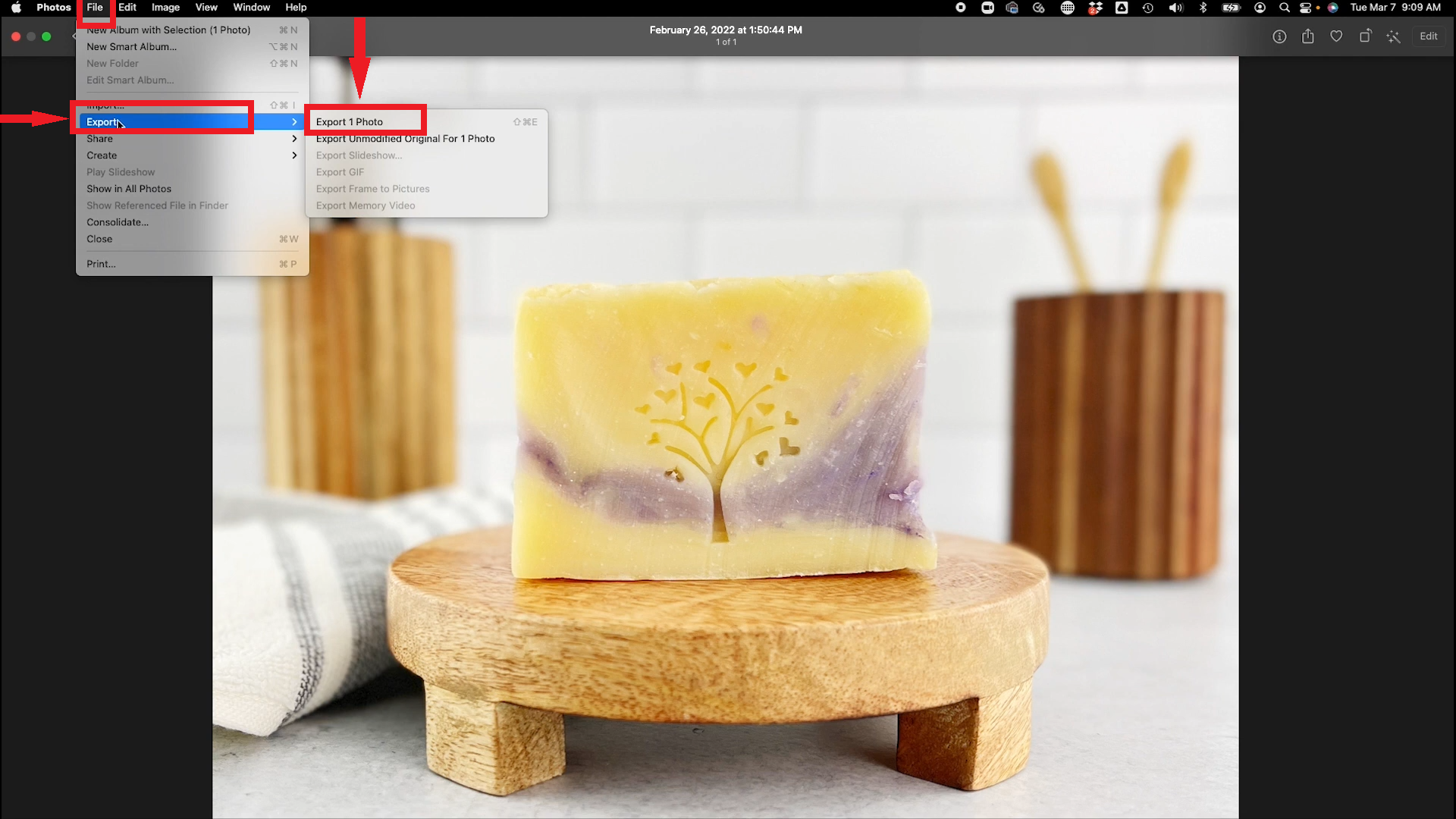Check the battery status indicator

click(1232, 8)
